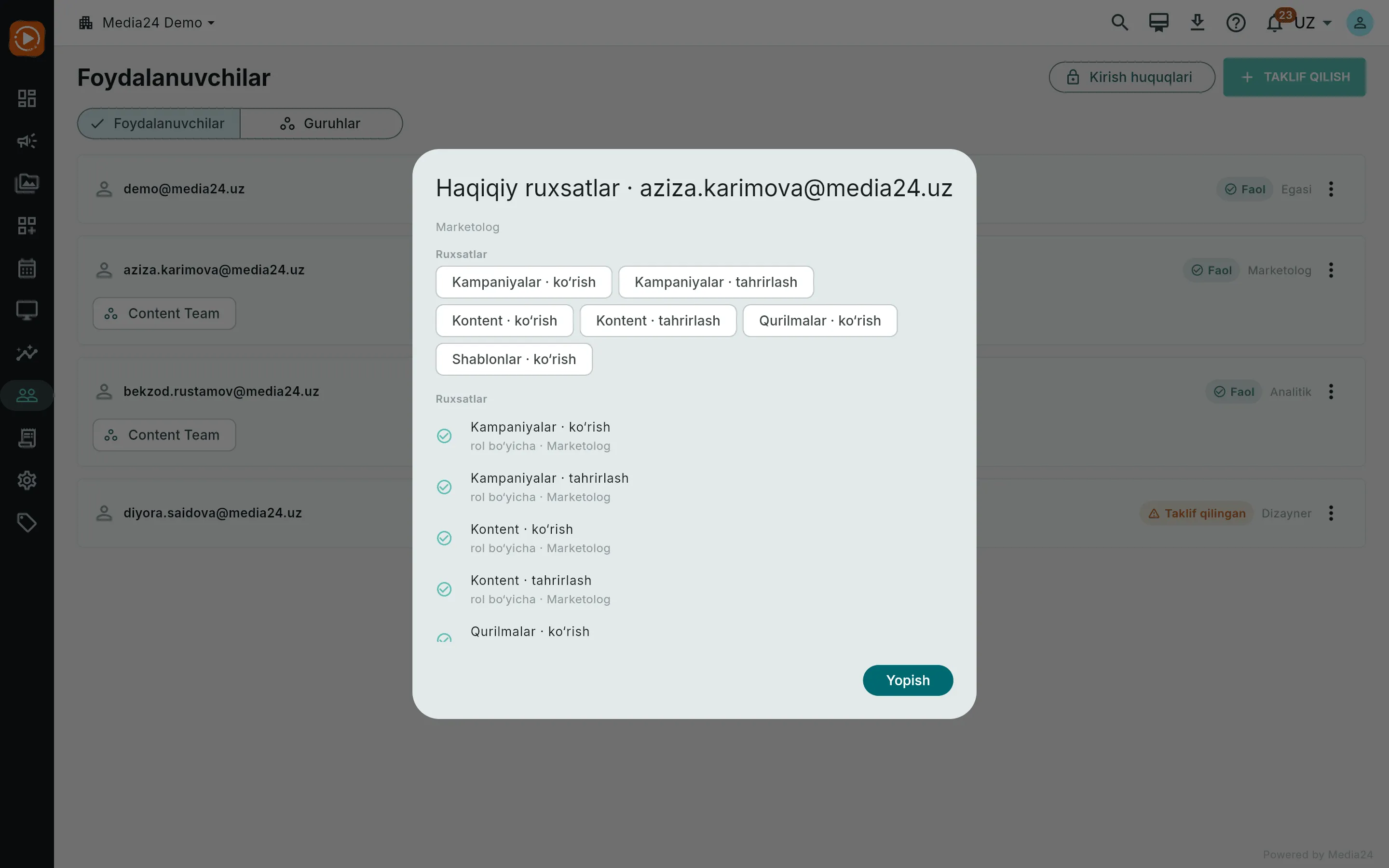Open the UZ language dropdown
Viewport: 1389px width, 868px height.
pyautogui.click(x=1313, y=23)
